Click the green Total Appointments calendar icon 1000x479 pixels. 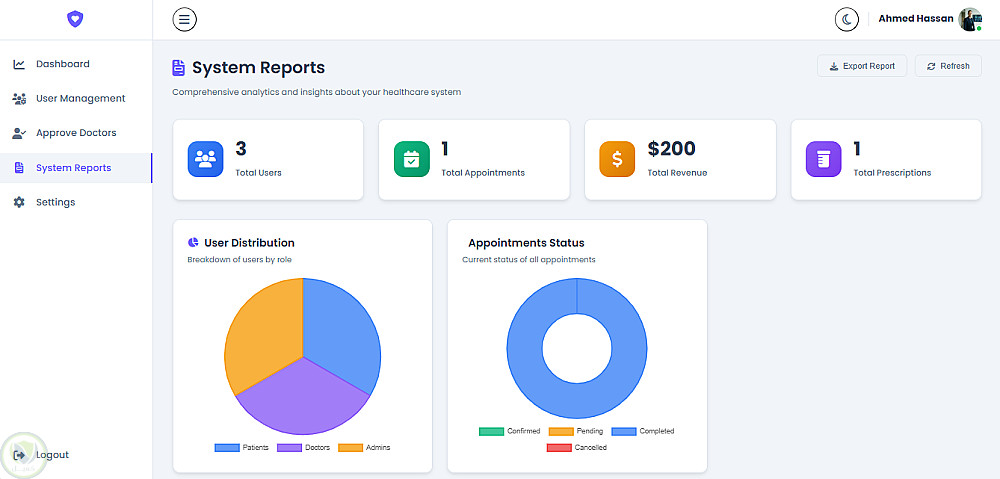tap(411, 159)
